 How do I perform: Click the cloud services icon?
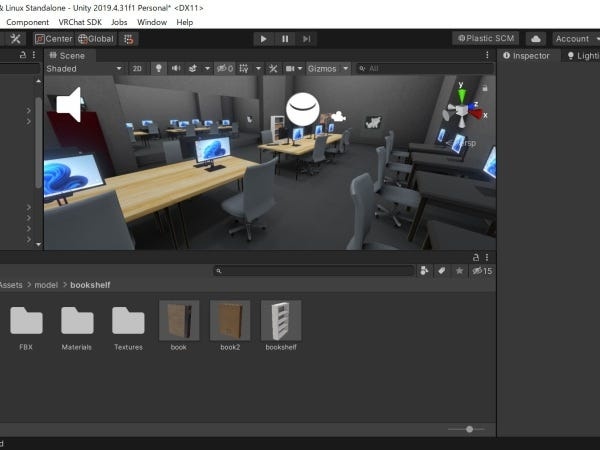coord(535,39)
